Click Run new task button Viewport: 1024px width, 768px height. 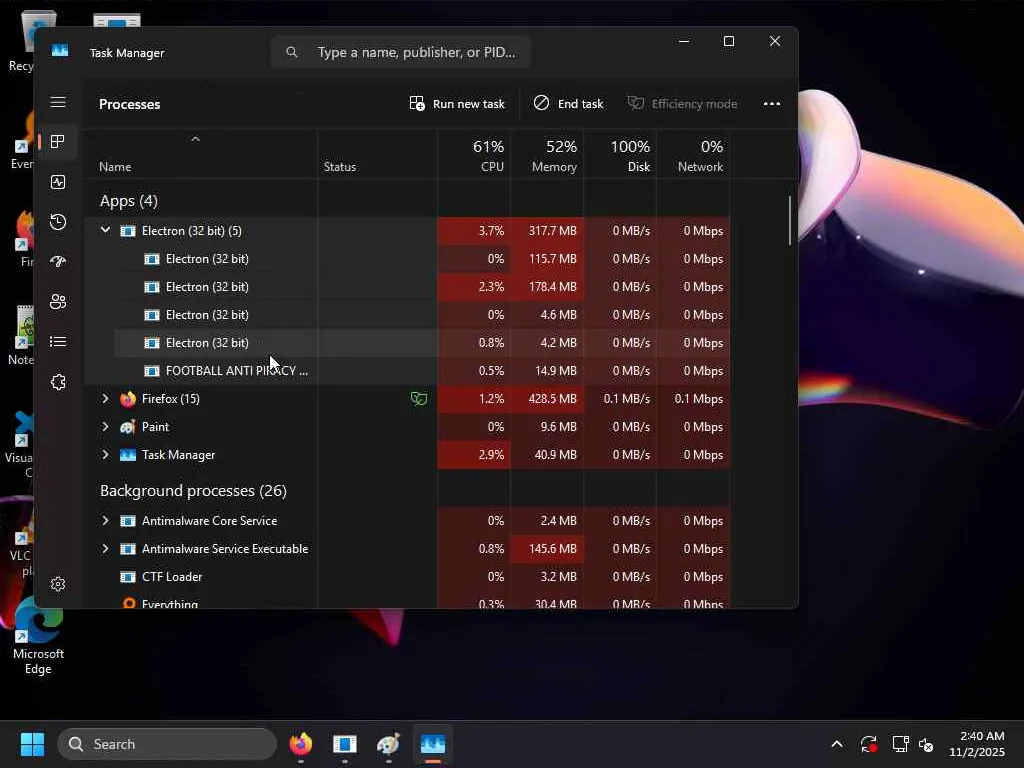(457, 104)
